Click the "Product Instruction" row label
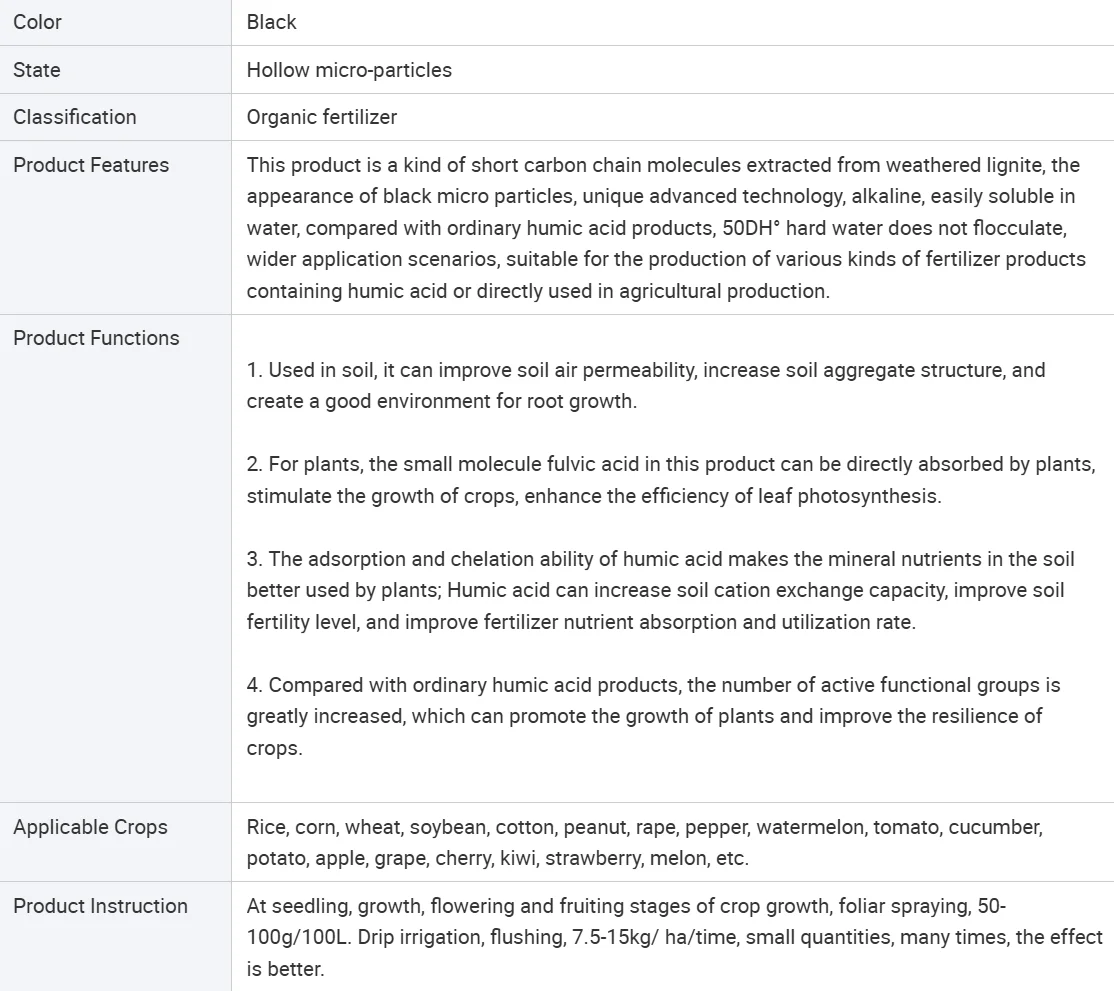Screen dimensions: 1114x991 pos(100,906)
